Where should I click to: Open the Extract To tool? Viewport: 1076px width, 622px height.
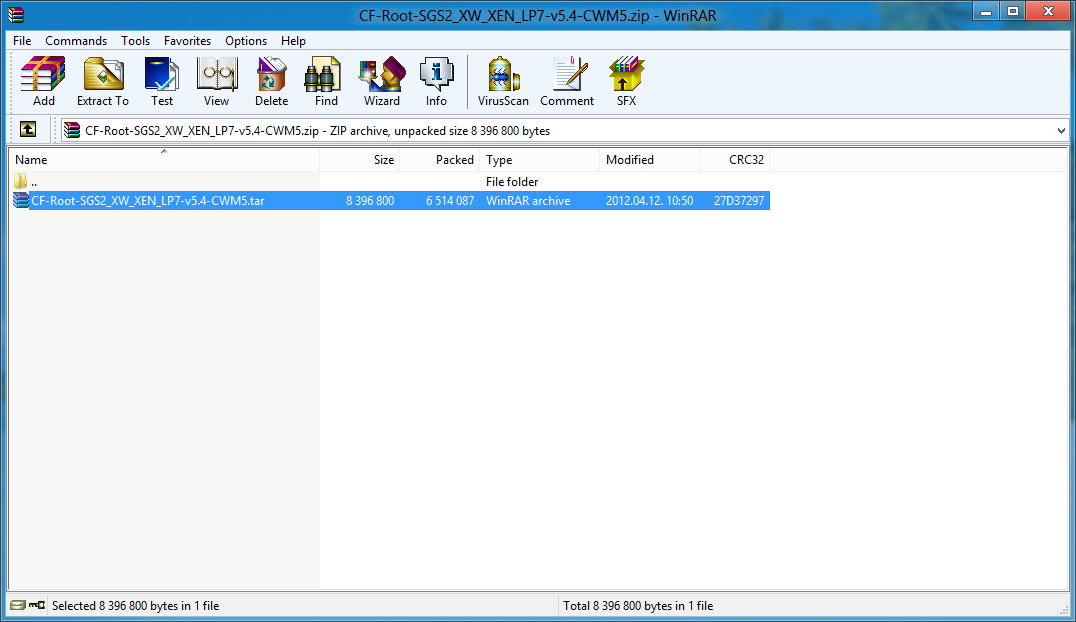[x=103, y=82]
